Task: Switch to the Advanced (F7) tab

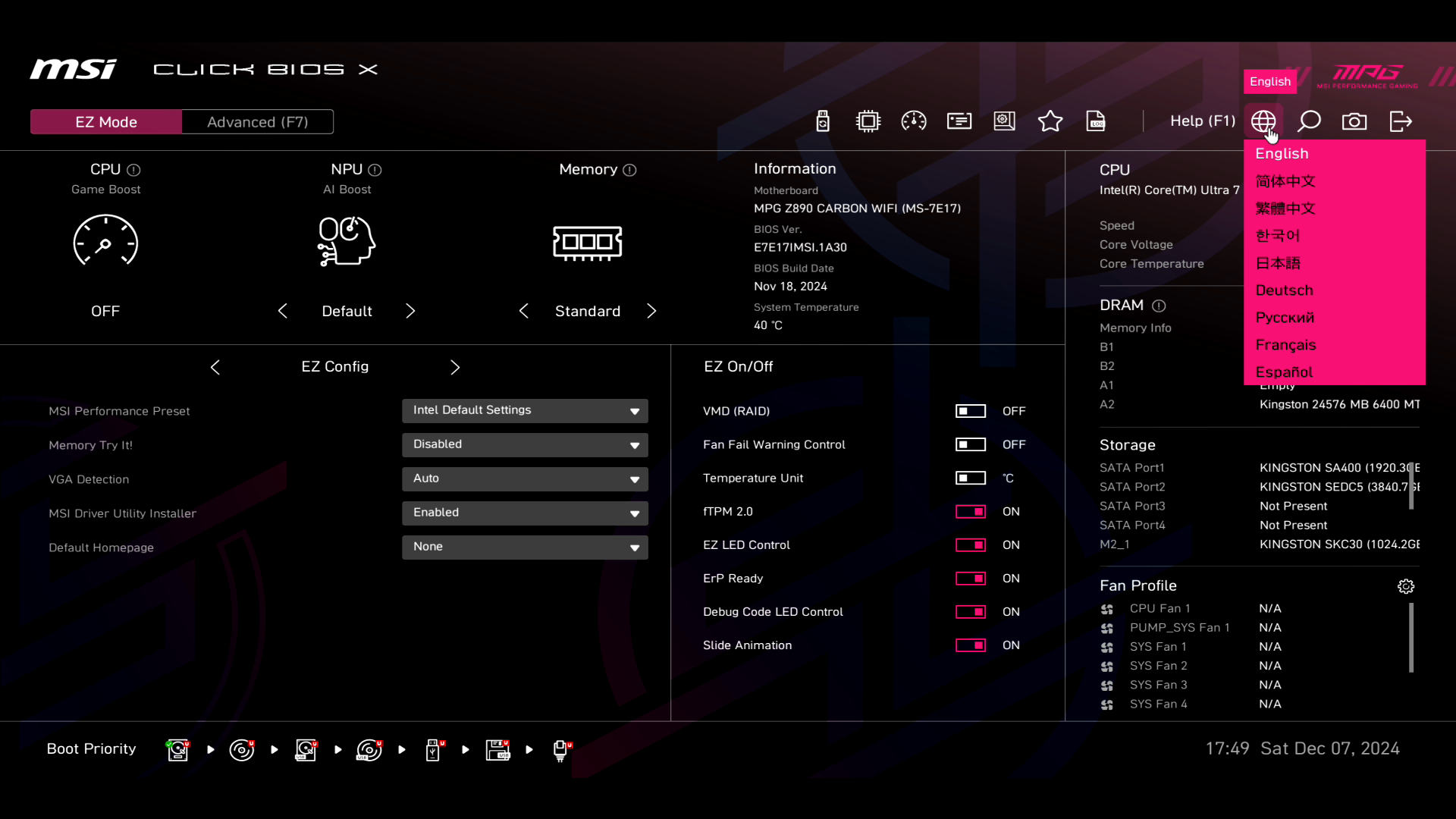Action: tap(257, 122)
